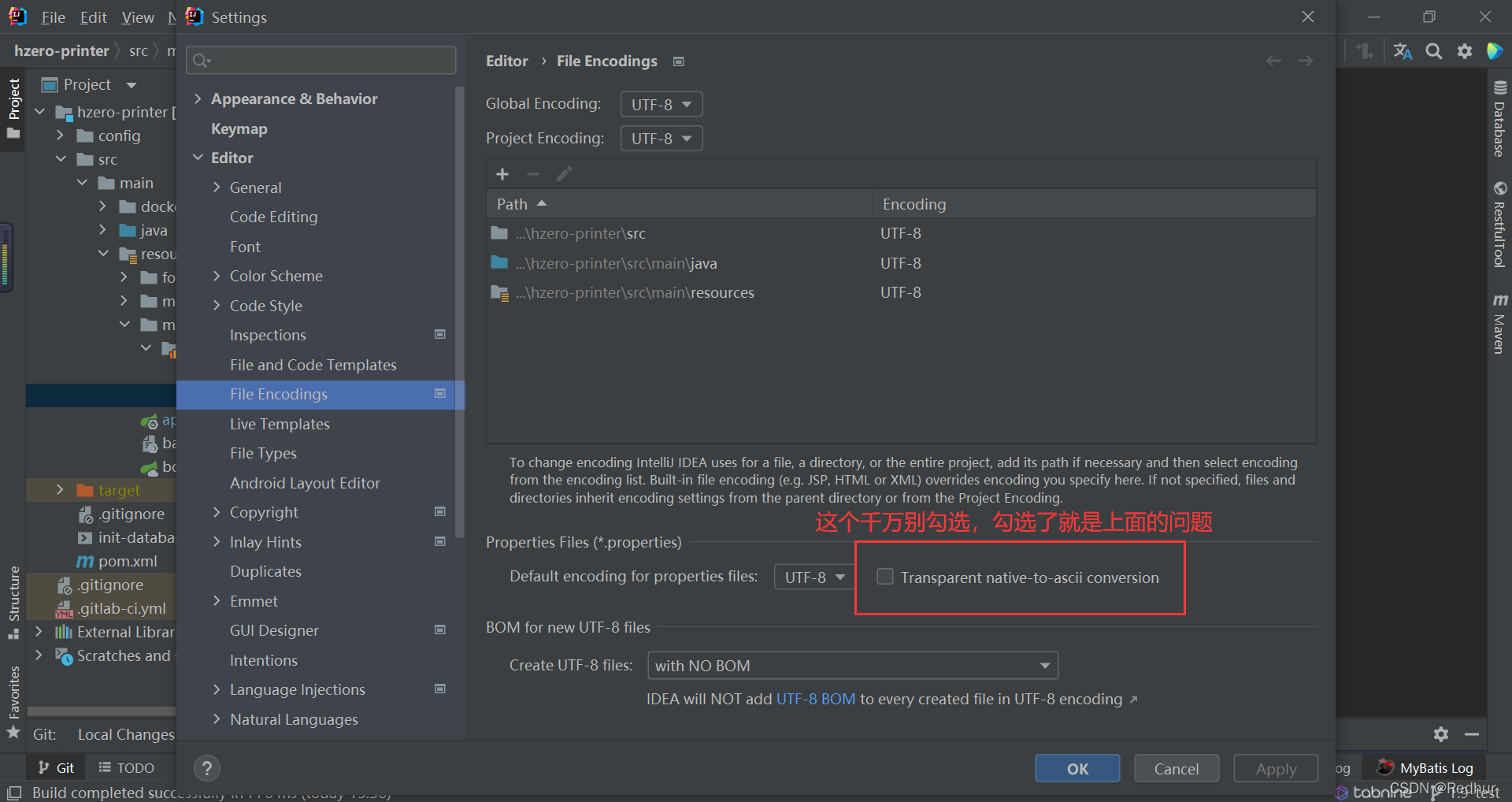
Task: Click the back navigation arrow in Settings
Action: click(x=1273, y=61)
